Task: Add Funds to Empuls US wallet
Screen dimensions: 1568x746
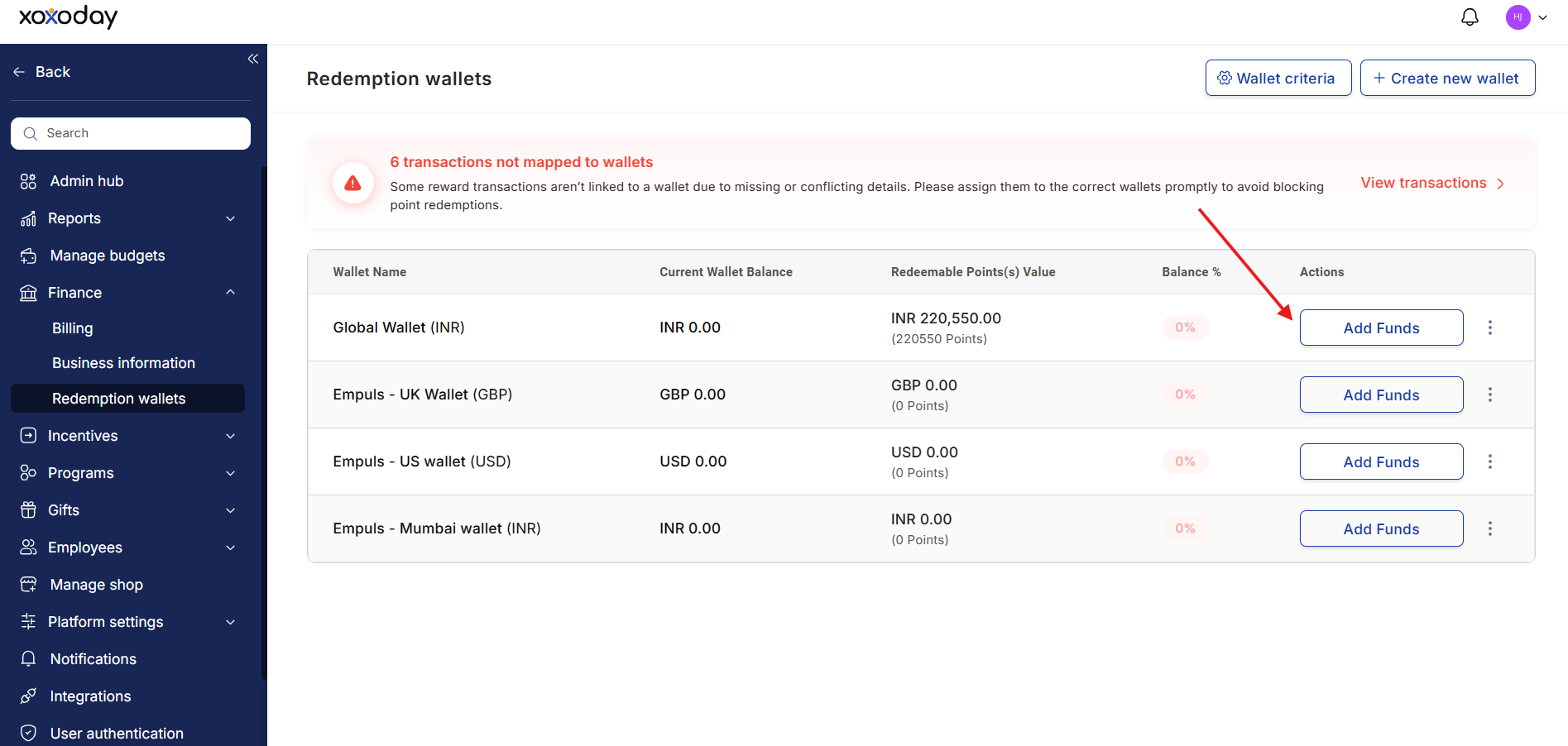Action: point(1381,461)
